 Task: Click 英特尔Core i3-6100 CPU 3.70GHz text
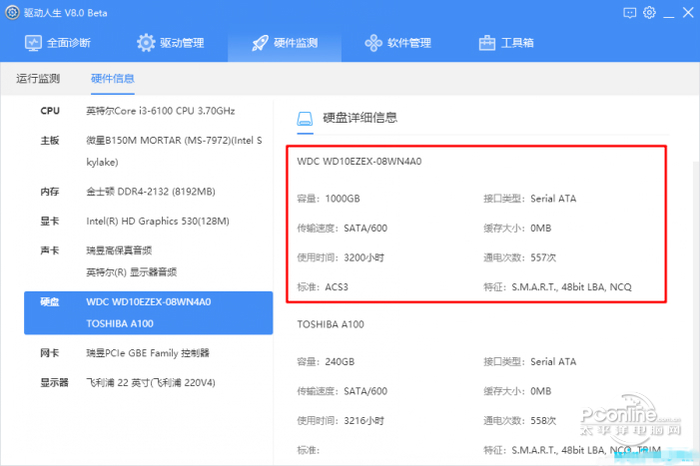coord(161,111)
